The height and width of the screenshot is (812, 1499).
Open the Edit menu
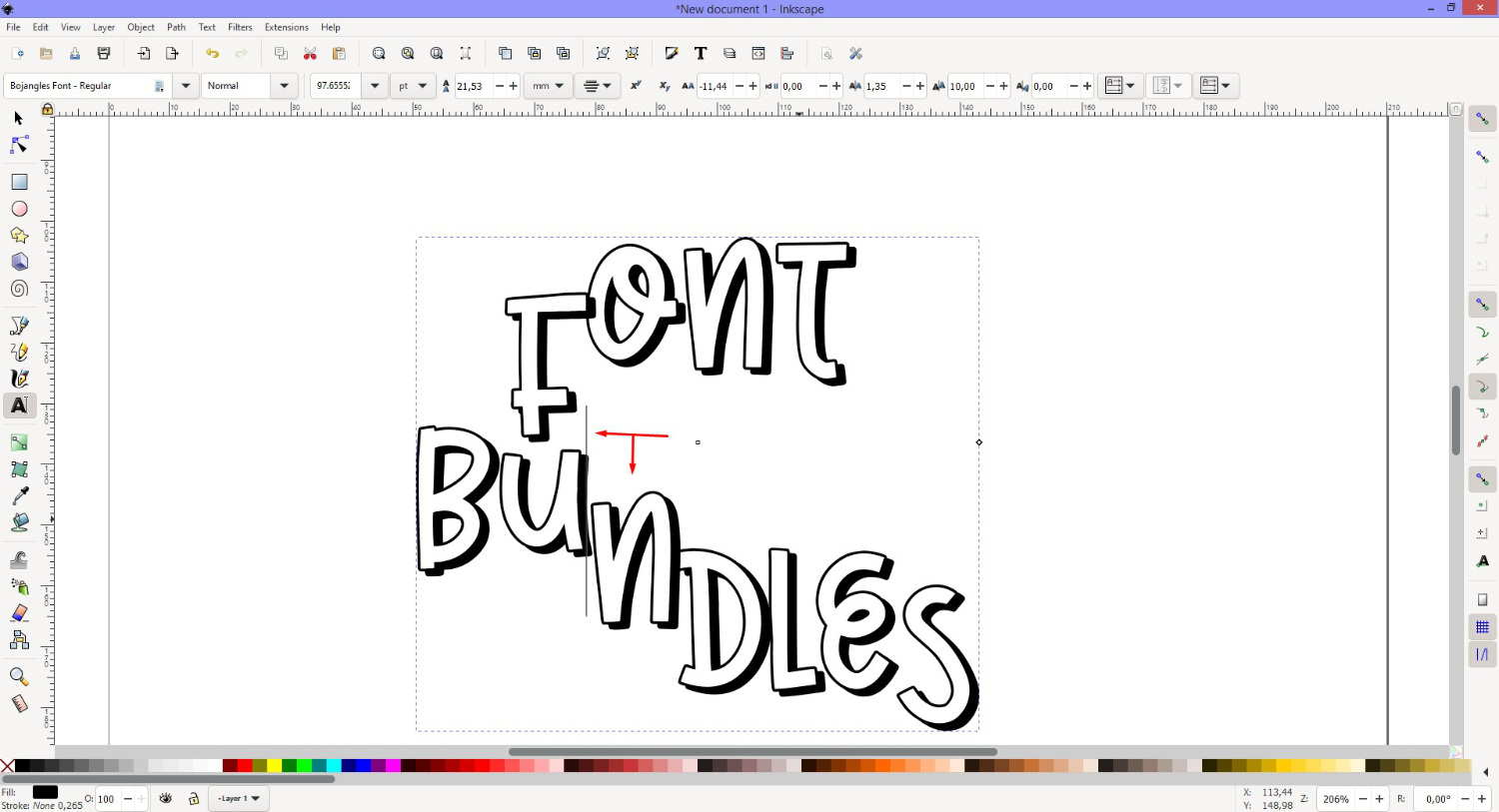[x=40, y=27]
